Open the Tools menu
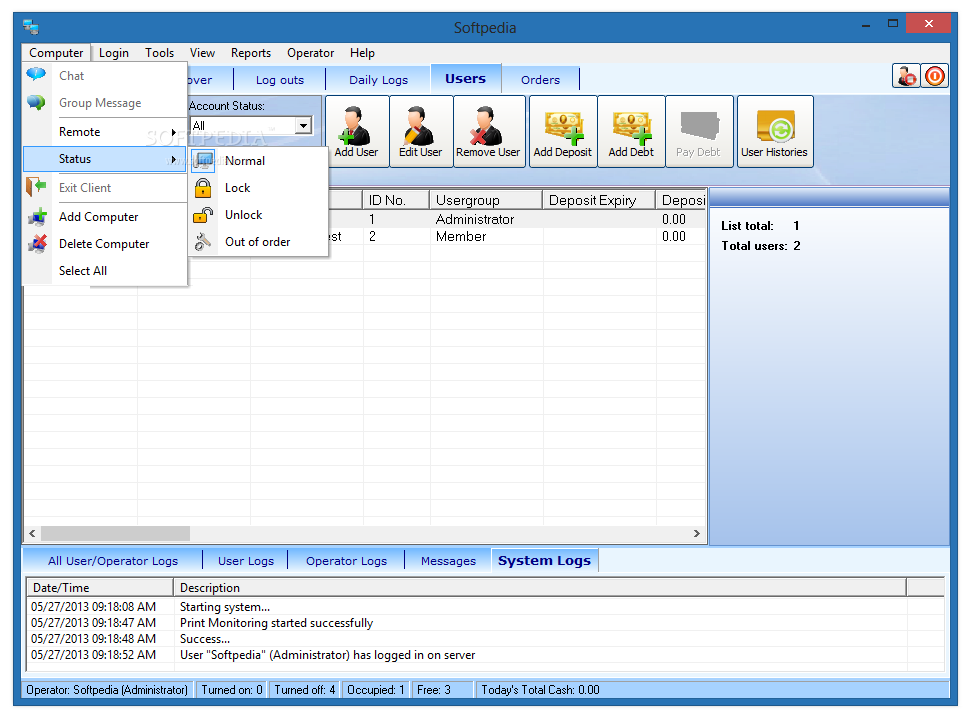Screen dimensions: 975x725 tap(160, 53)
